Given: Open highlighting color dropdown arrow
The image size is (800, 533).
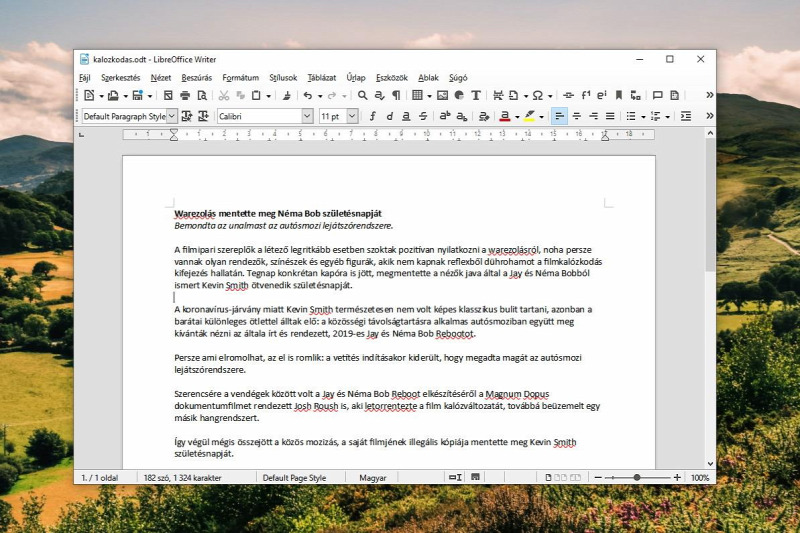Looking at the screenshot, I should click(x=541, y=117).
